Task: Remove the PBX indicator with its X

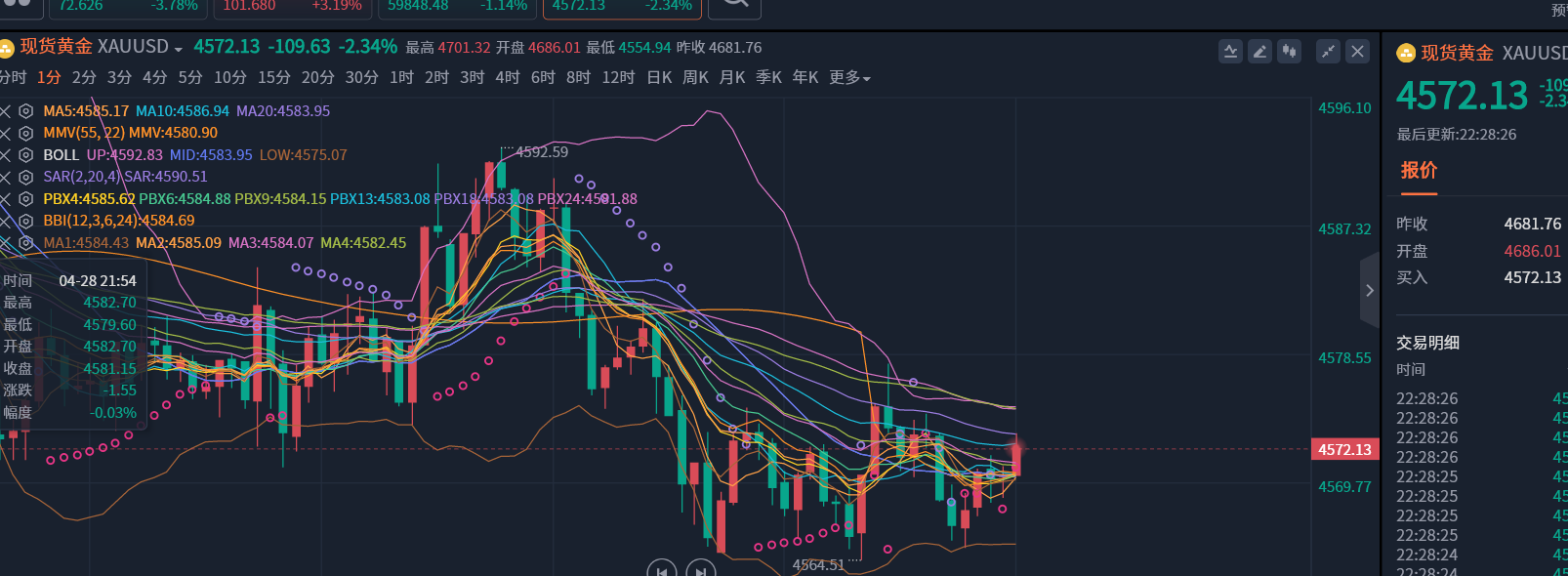Action: [x=6, y=199]
